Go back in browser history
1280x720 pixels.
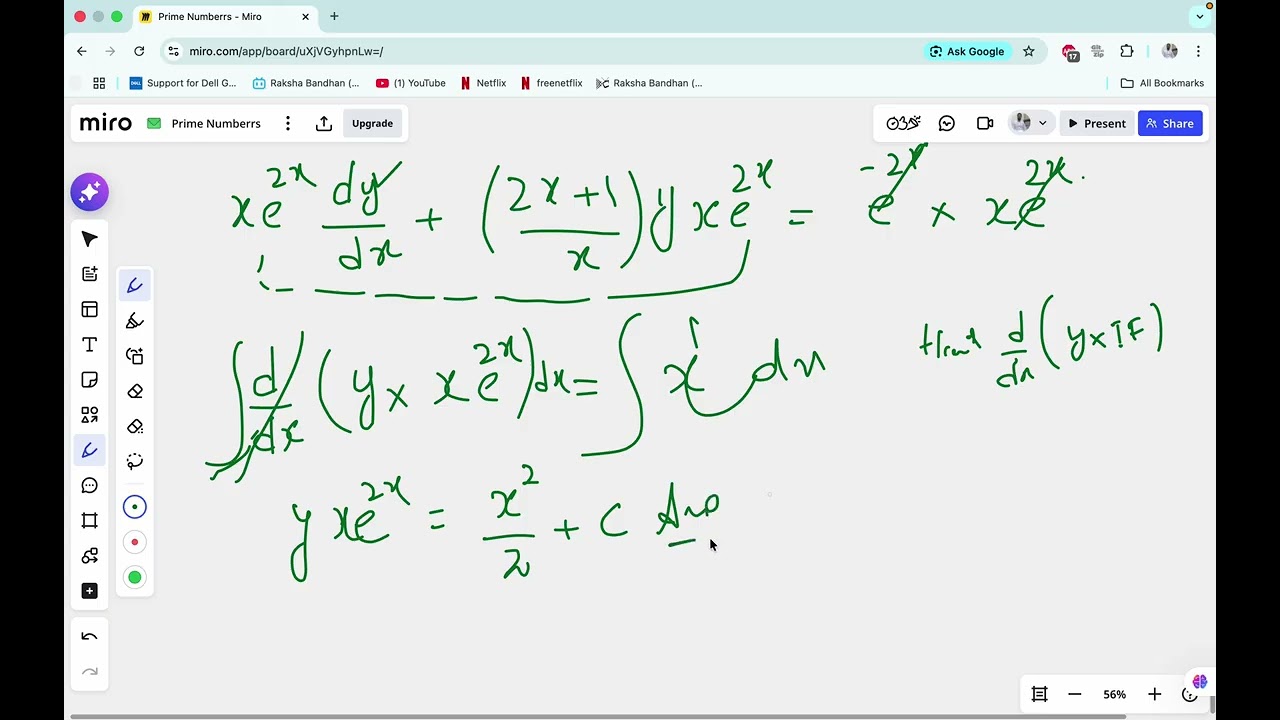coord(82,51)
